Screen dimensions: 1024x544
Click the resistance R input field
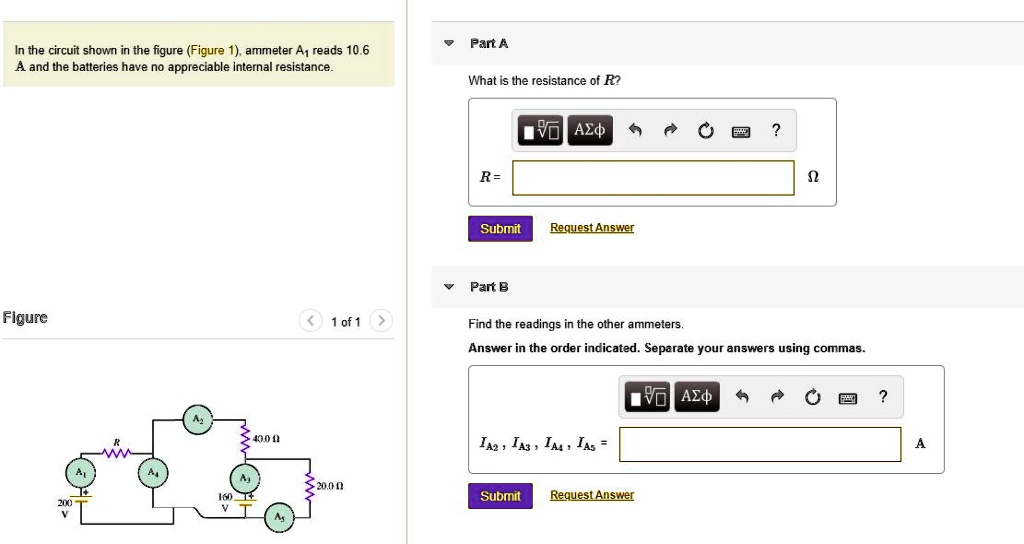(653, 177)
